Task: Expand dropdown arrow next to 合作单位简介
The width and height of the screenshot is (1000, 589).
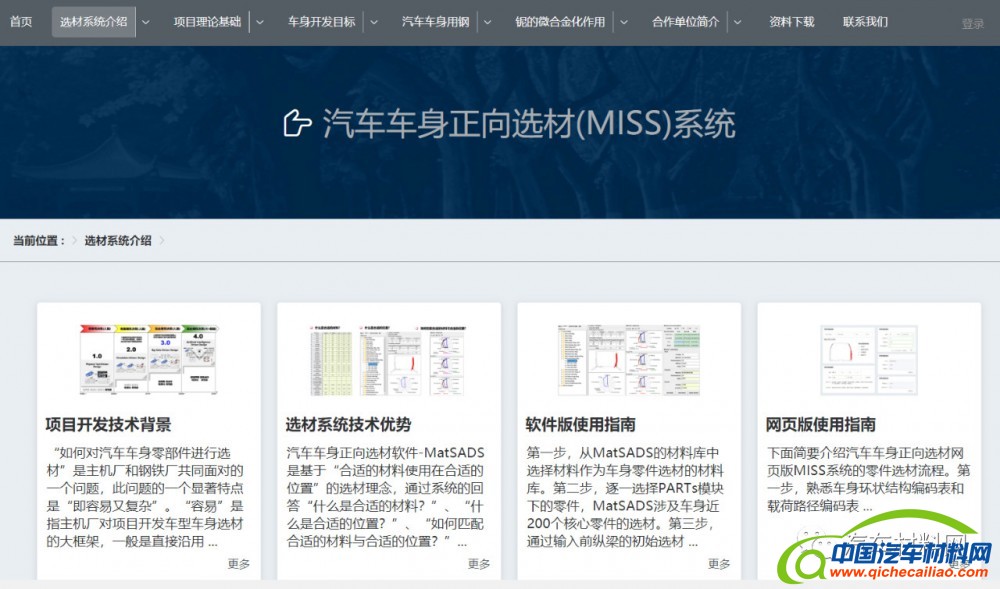Action: click(x=737, y=22)
